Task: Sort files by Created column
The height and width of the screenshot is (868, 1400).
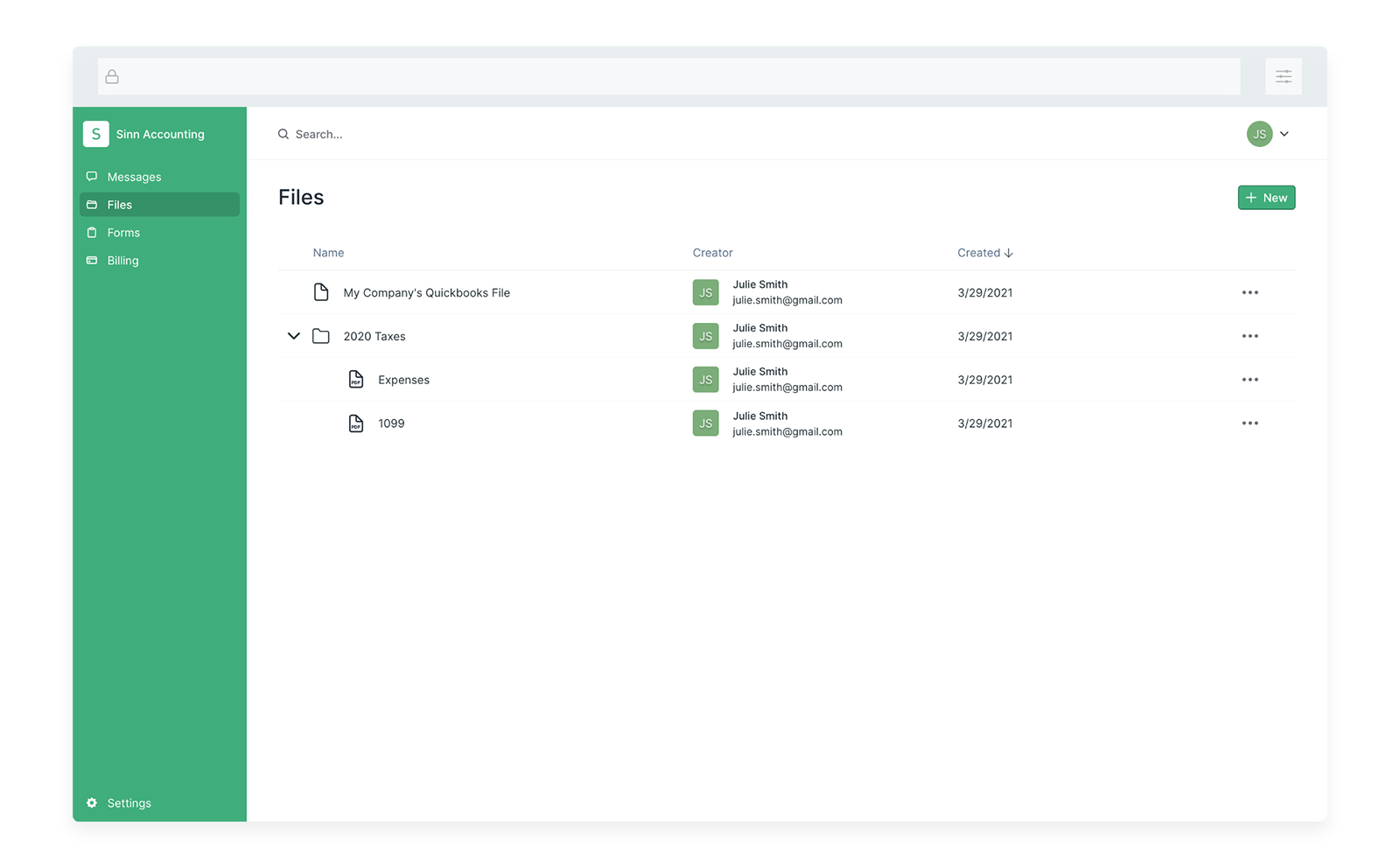Action: click(984, 253)
